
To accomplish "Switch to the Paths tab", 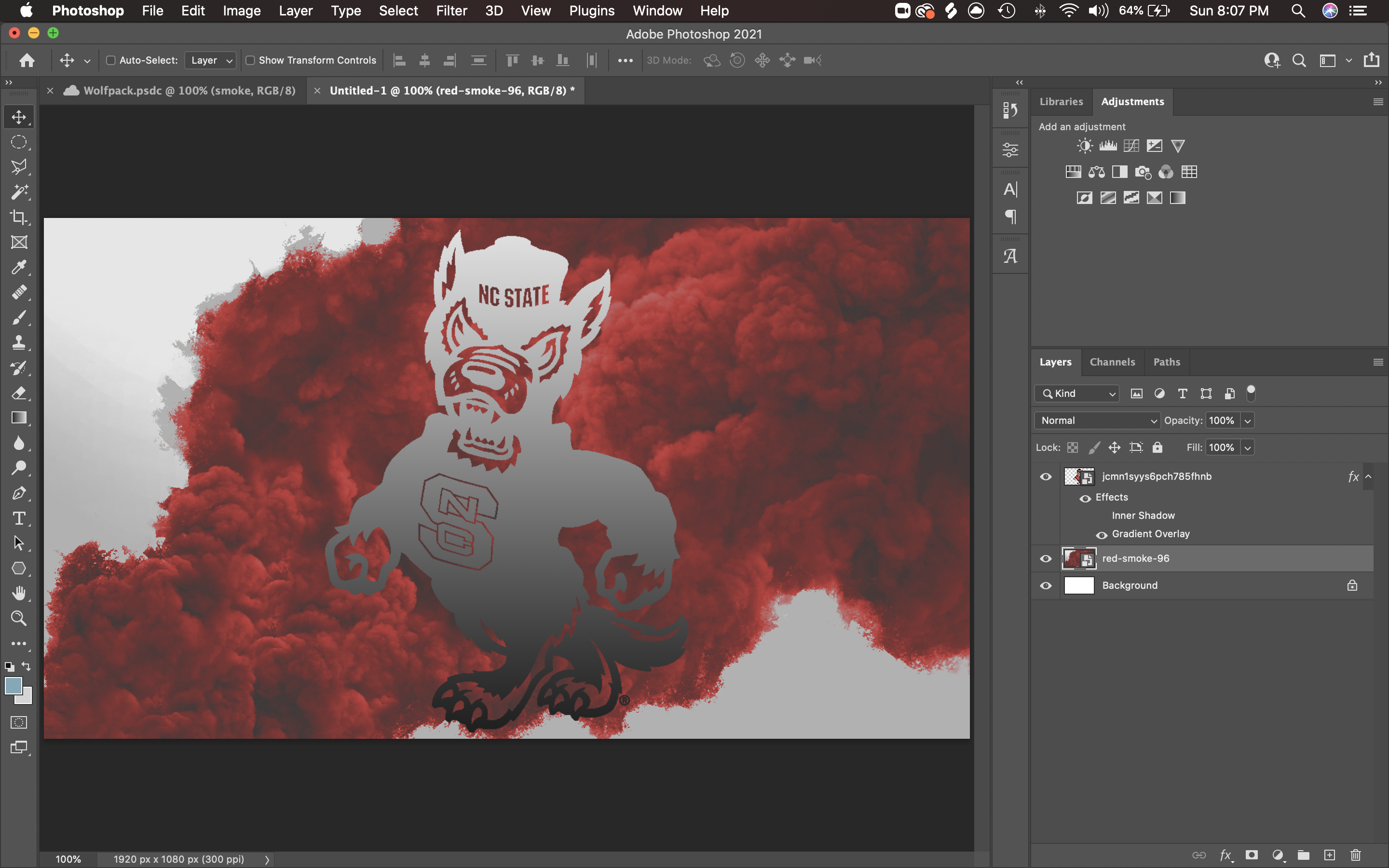I will point(1166,362).
